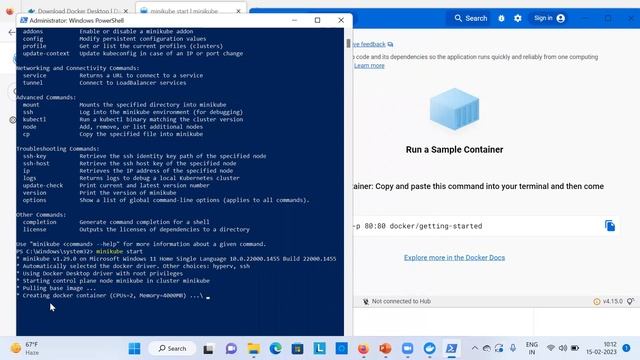This screenshot has width=640, height=360.
Task: Click 'Troubleshooting Commands:' heading in PowerShell
Action: tap(58, 149)
